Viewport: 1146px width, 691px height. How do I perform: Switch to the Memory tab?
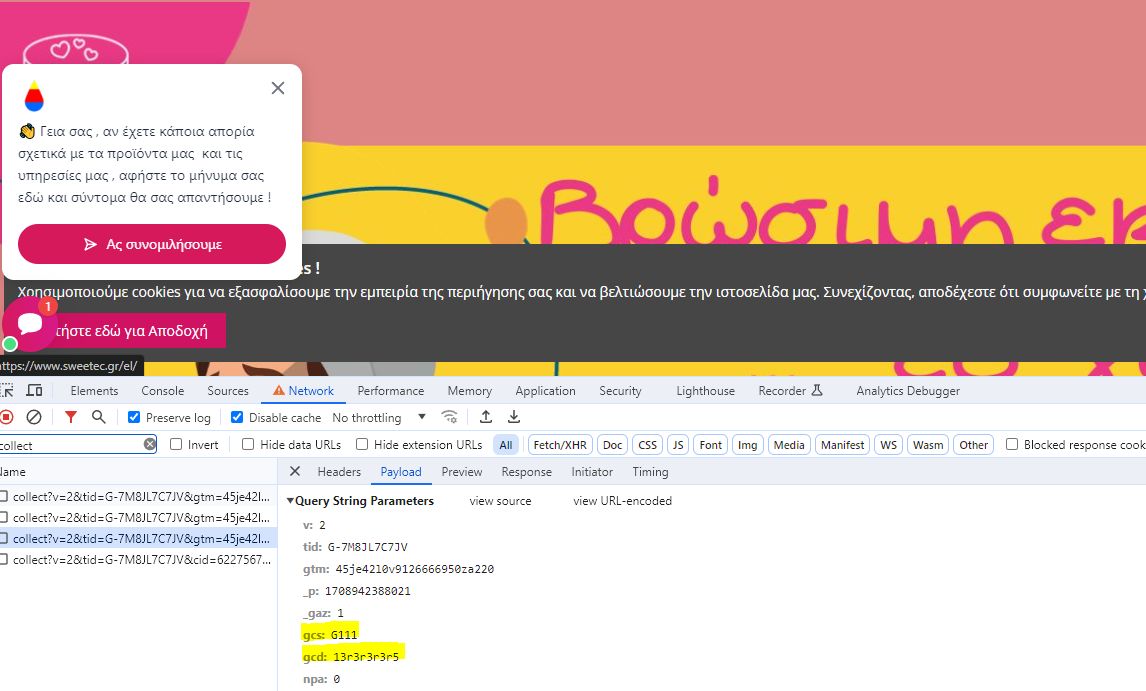pyautogui.click(x=469, y=390)
